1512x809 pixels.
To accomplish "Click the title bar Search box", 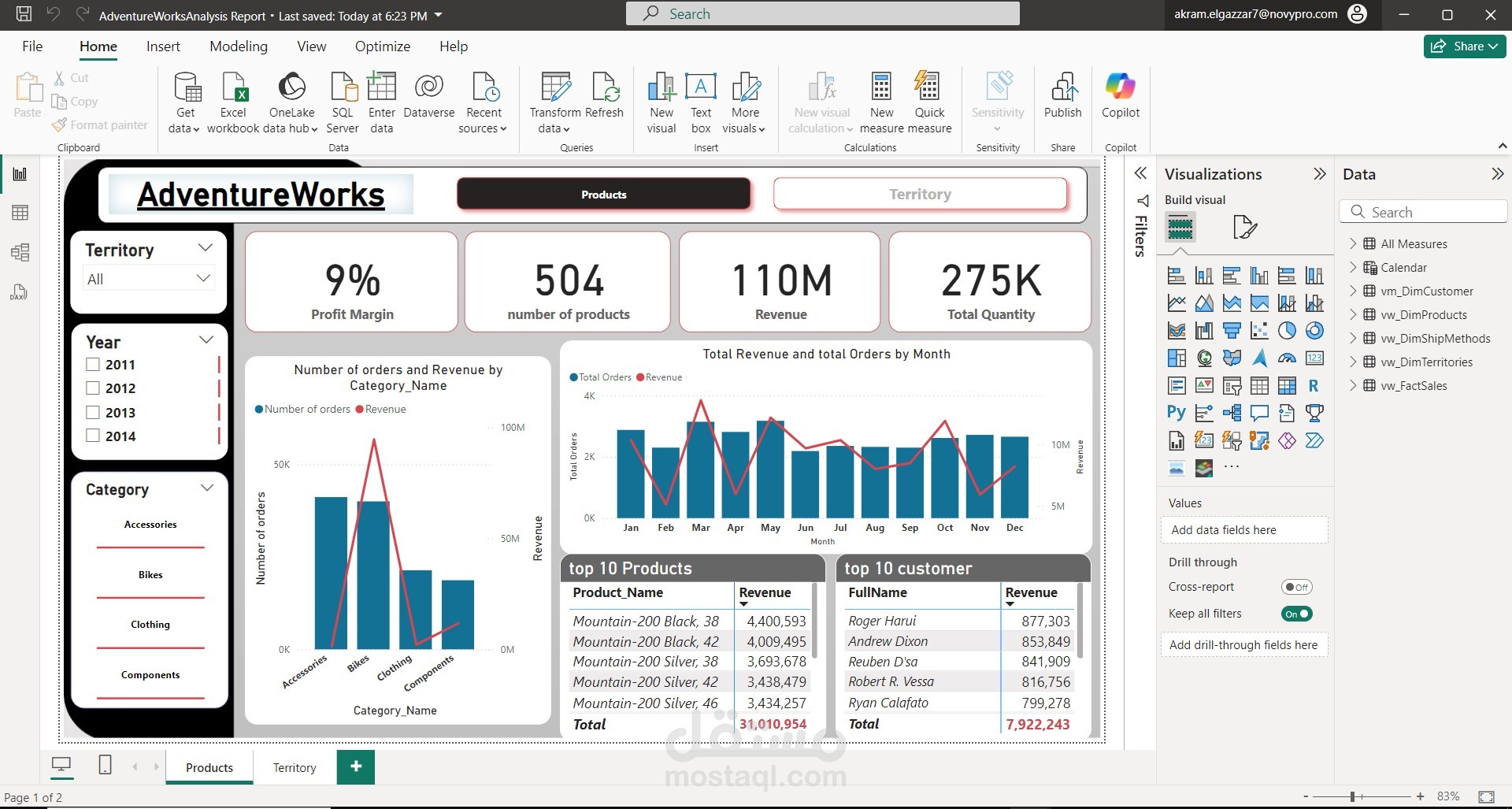I will (x=823, y=13).
